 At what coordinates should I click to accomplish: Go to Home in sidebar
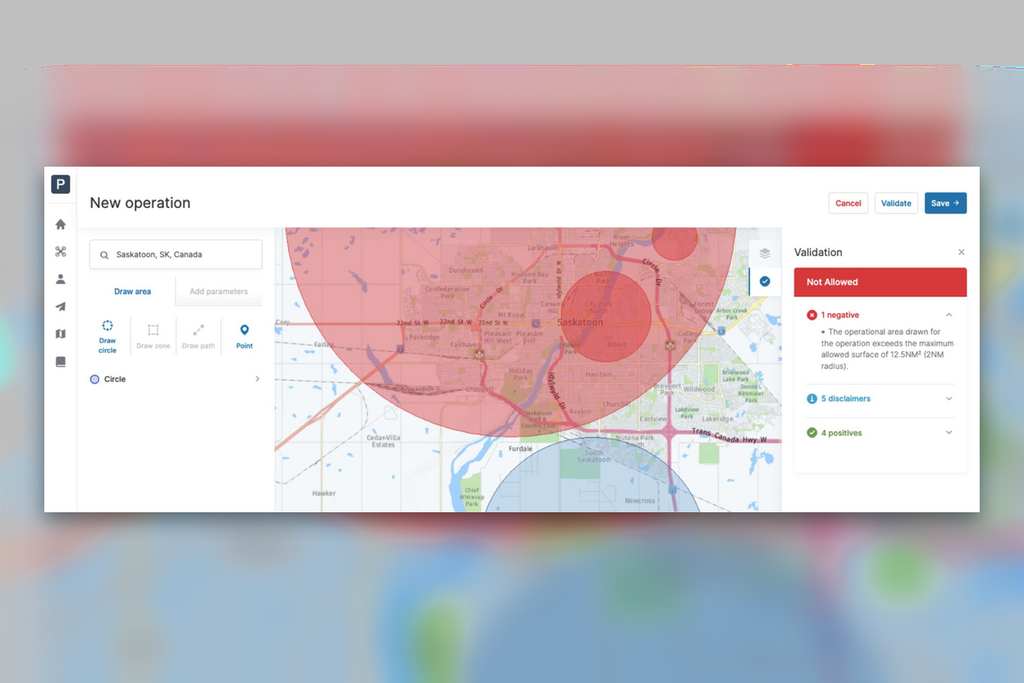point(61,225)
